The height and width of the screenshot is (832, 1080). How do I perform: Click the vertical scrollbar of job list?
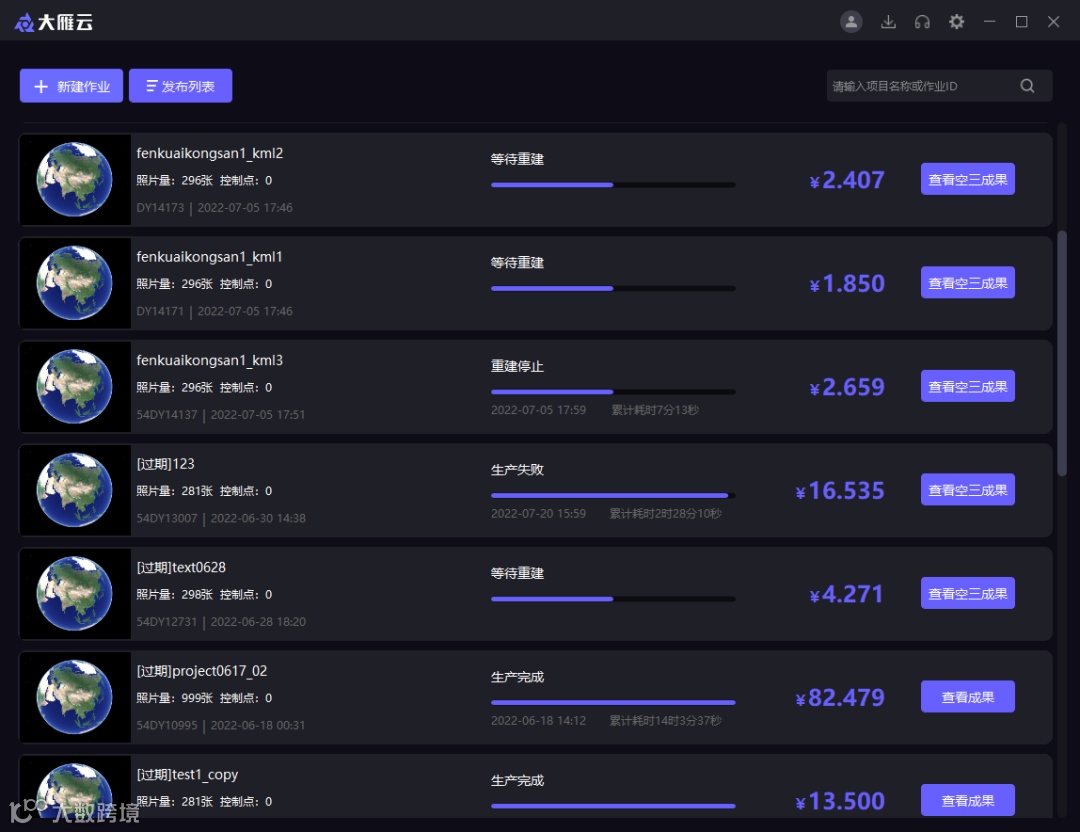coord(1062,353)
